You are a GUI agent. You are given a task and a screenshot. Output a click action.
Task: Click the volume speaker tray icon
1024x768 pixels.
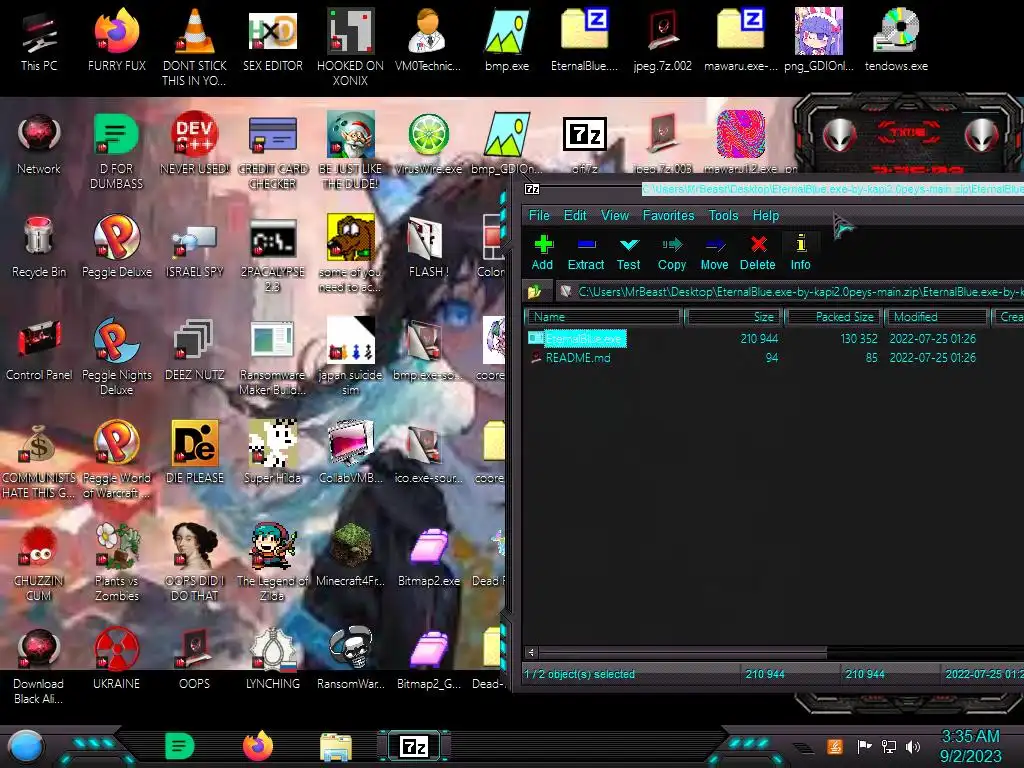coord(913,746)
